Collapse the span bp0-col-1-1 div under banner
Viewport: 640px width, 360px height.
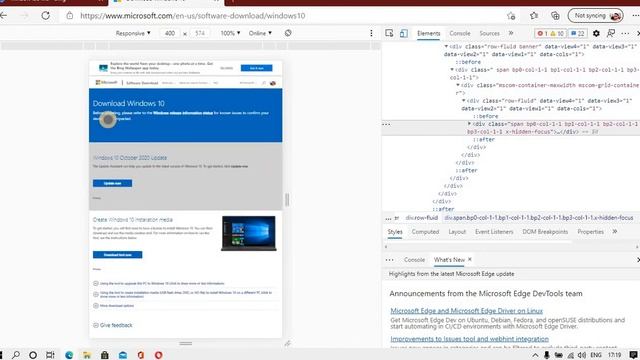click(x=452, y=70)
